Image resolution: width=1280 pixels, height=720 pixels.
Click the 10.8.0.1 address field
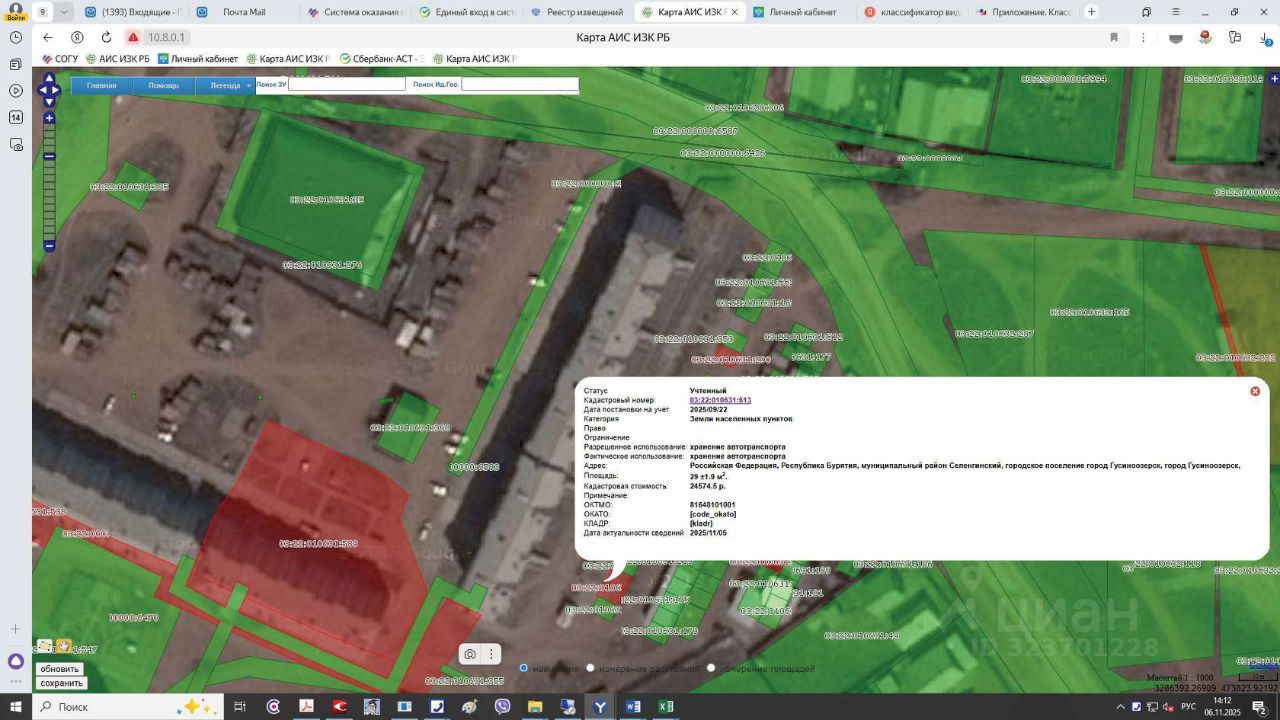(167, 37)
